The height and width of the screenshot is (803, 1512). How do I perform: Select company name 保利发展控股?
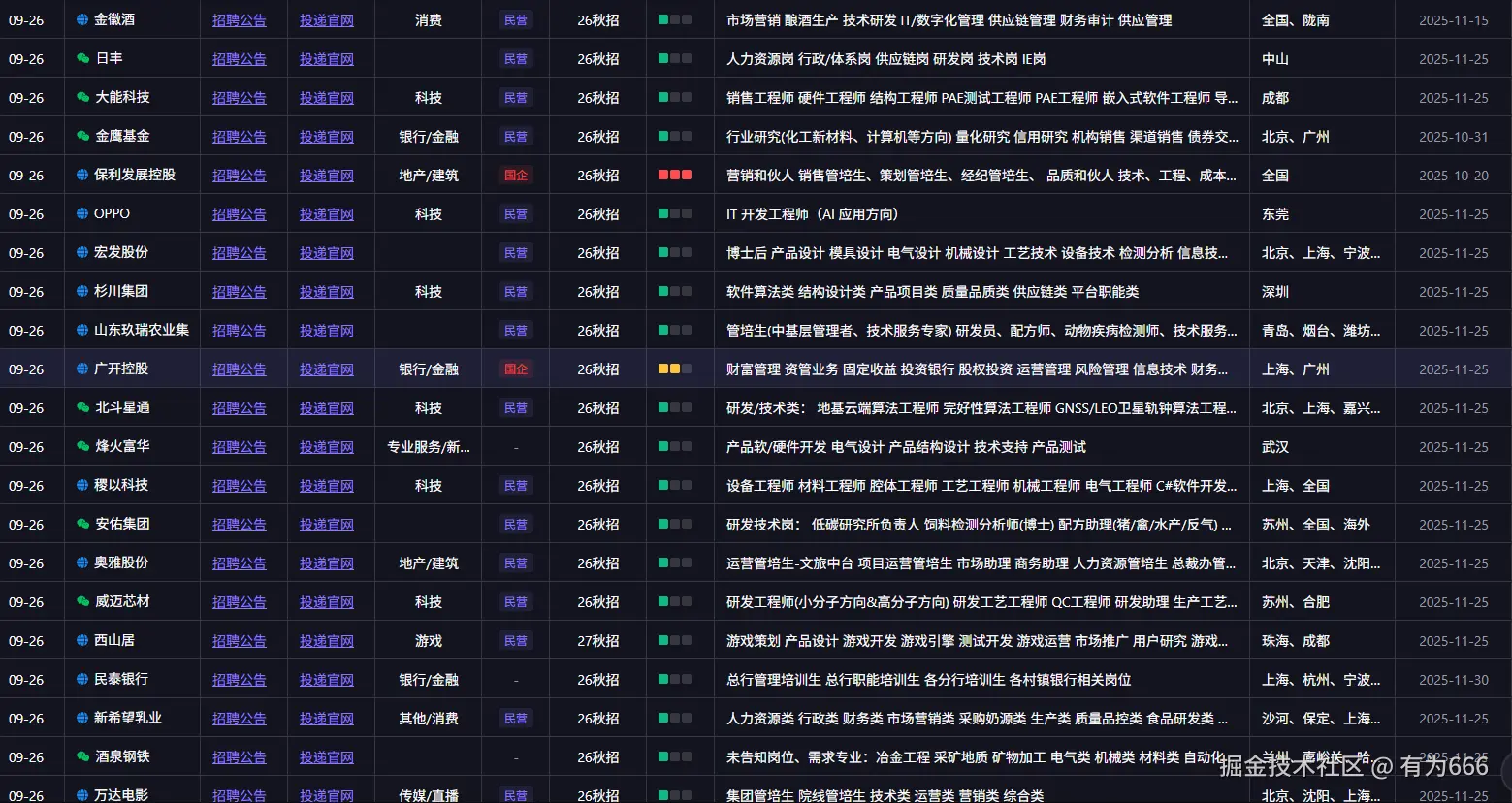click(135, 175)
